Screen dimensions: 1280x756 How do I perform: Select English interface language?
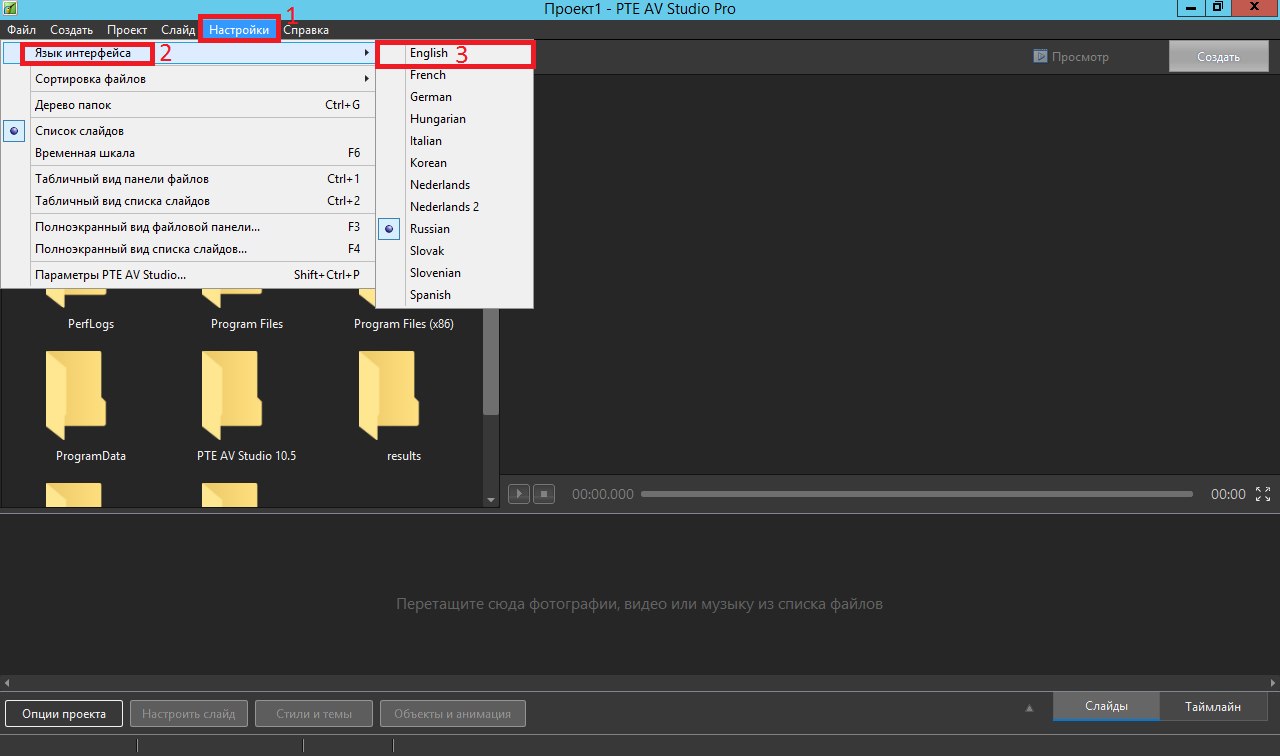click(455, 53)
